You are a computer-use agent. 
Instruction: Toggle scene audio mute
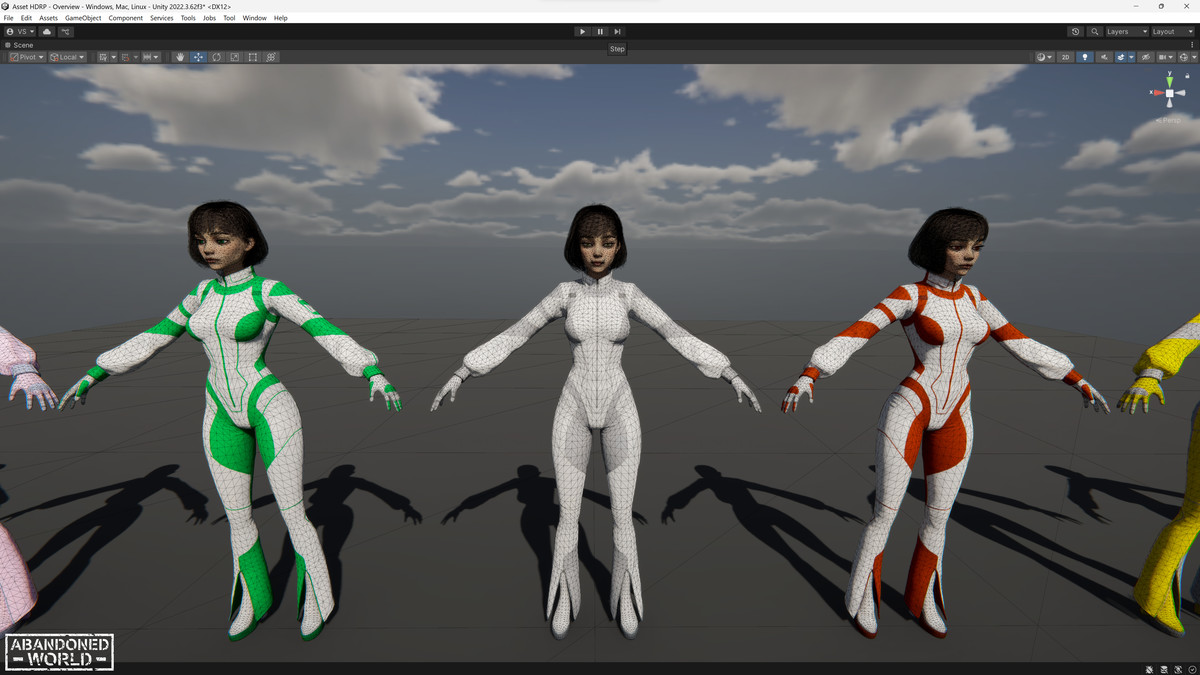(x=1104, y=57)
